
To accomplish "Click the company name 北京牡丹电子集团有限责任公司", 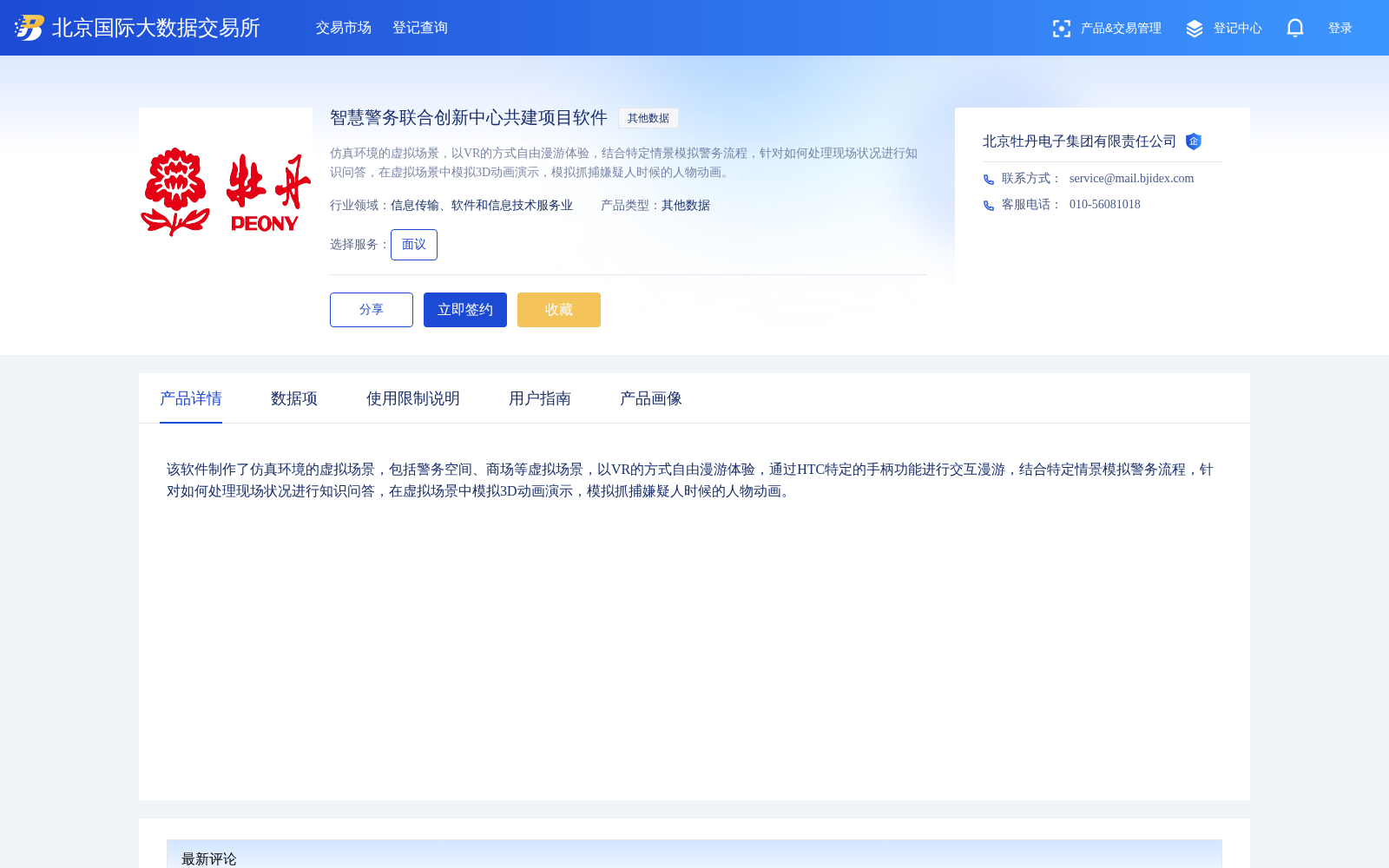I will coord(1079,141).
